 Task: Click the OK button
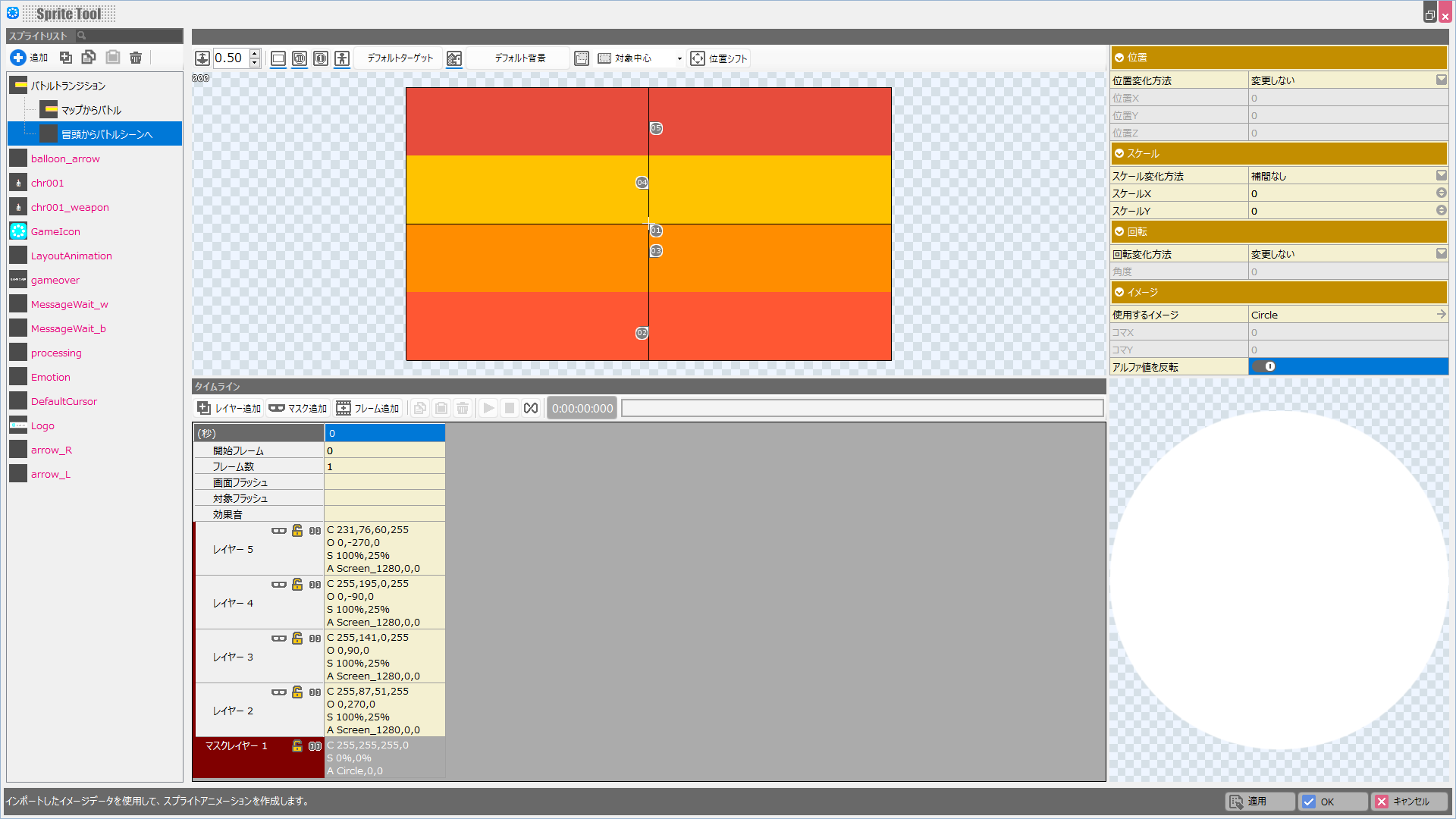tap(1332, 802)
